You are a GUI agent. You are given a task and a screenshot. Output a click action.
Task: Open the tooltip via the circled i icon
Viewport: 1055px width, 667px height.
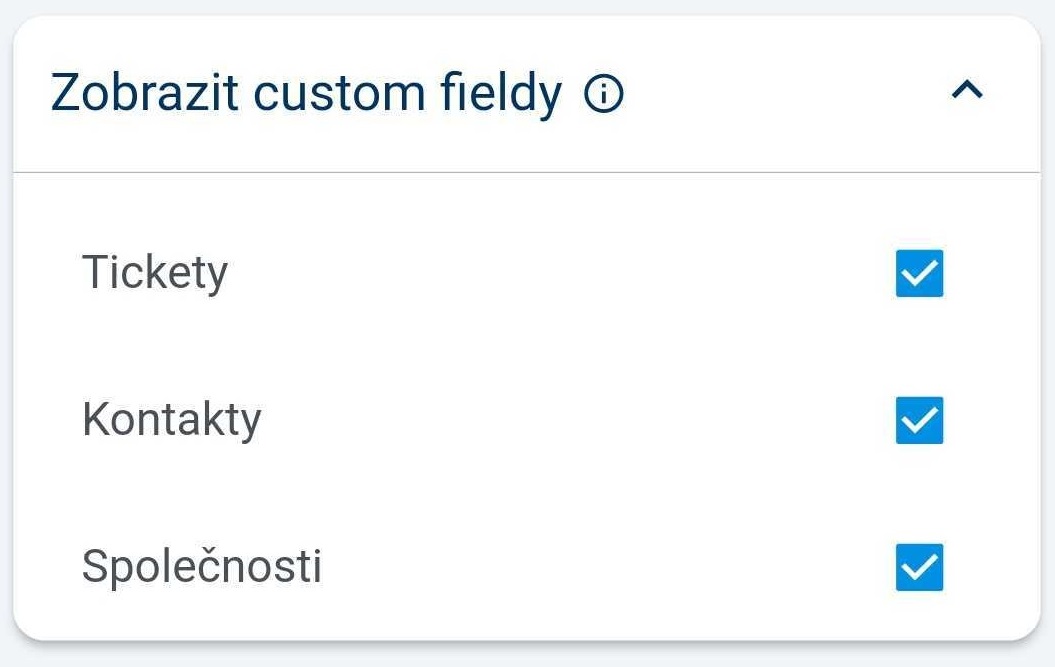pos(604,95)
